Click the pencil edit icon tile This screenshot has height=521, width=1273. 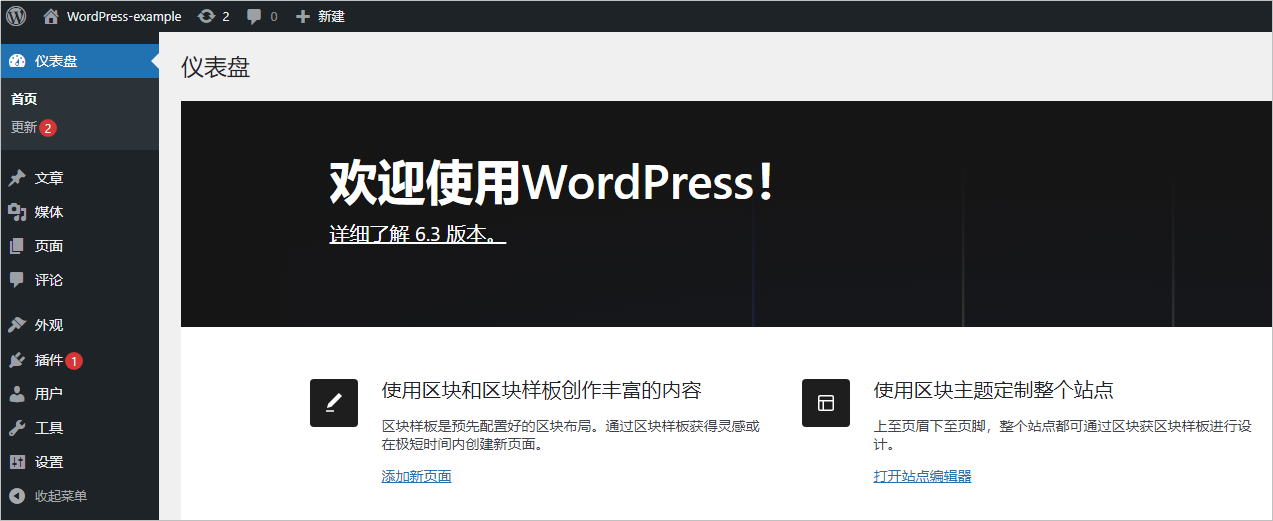tap(334, 403)
